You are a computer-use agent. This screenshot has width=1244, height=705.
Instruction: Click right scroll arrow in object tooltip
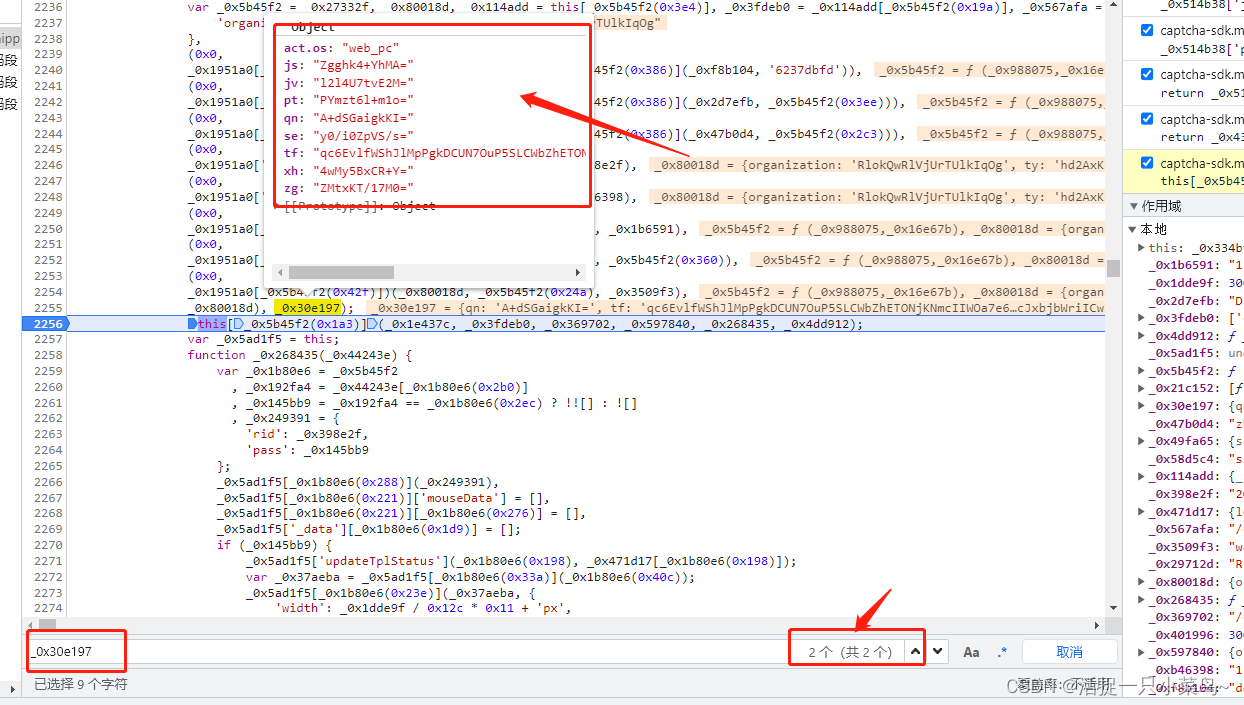click(x=578, y=272)
